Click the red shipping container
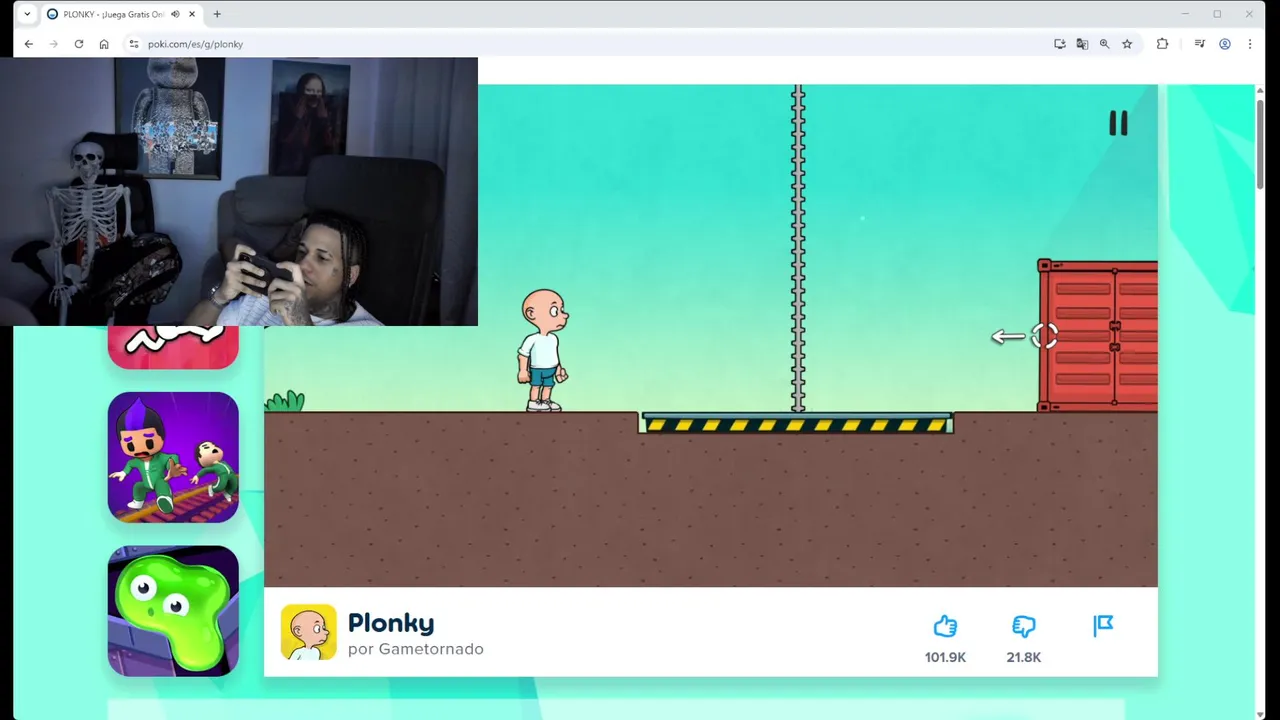Image resolution: width=1280 pixels, height=720 pixels. pos(1098,336)
